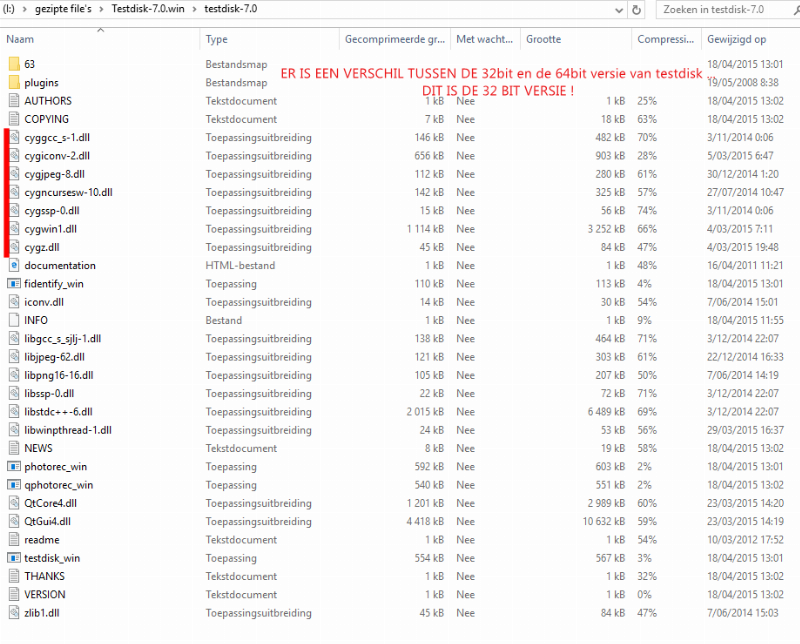Click the '0%' compression of VERSION
This screenshot has width=800, height=644.
644,595
